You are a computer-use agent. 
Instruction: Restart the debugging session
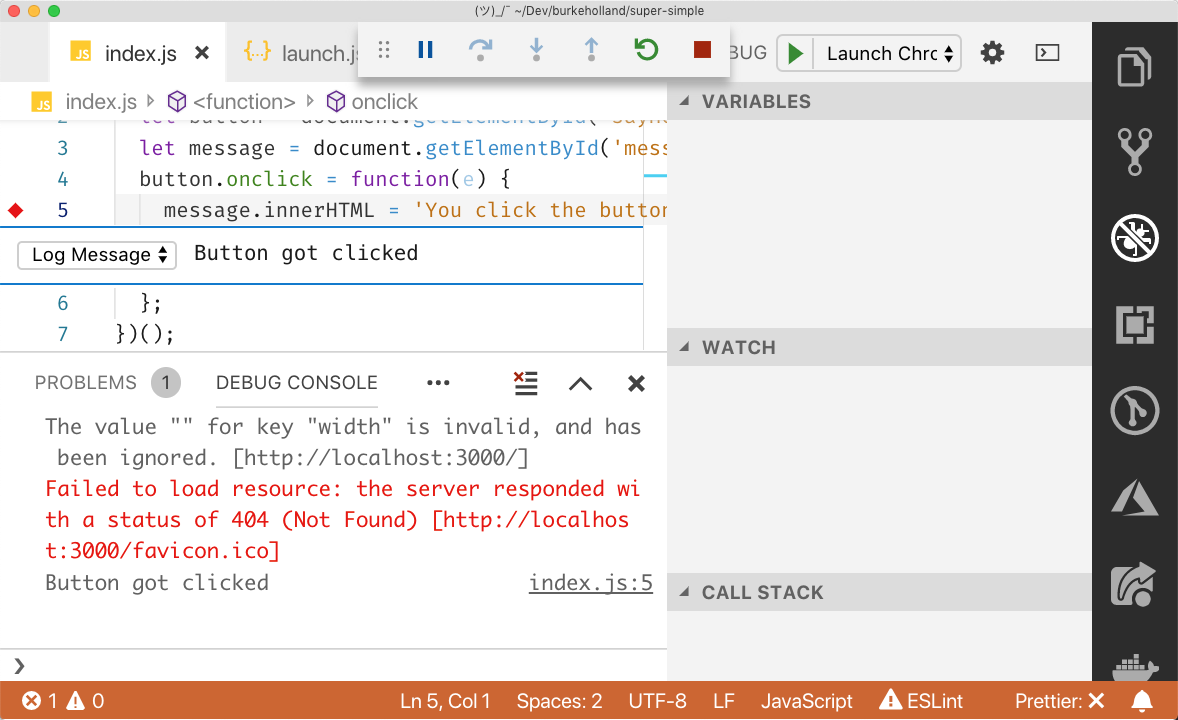pos(646,50)
